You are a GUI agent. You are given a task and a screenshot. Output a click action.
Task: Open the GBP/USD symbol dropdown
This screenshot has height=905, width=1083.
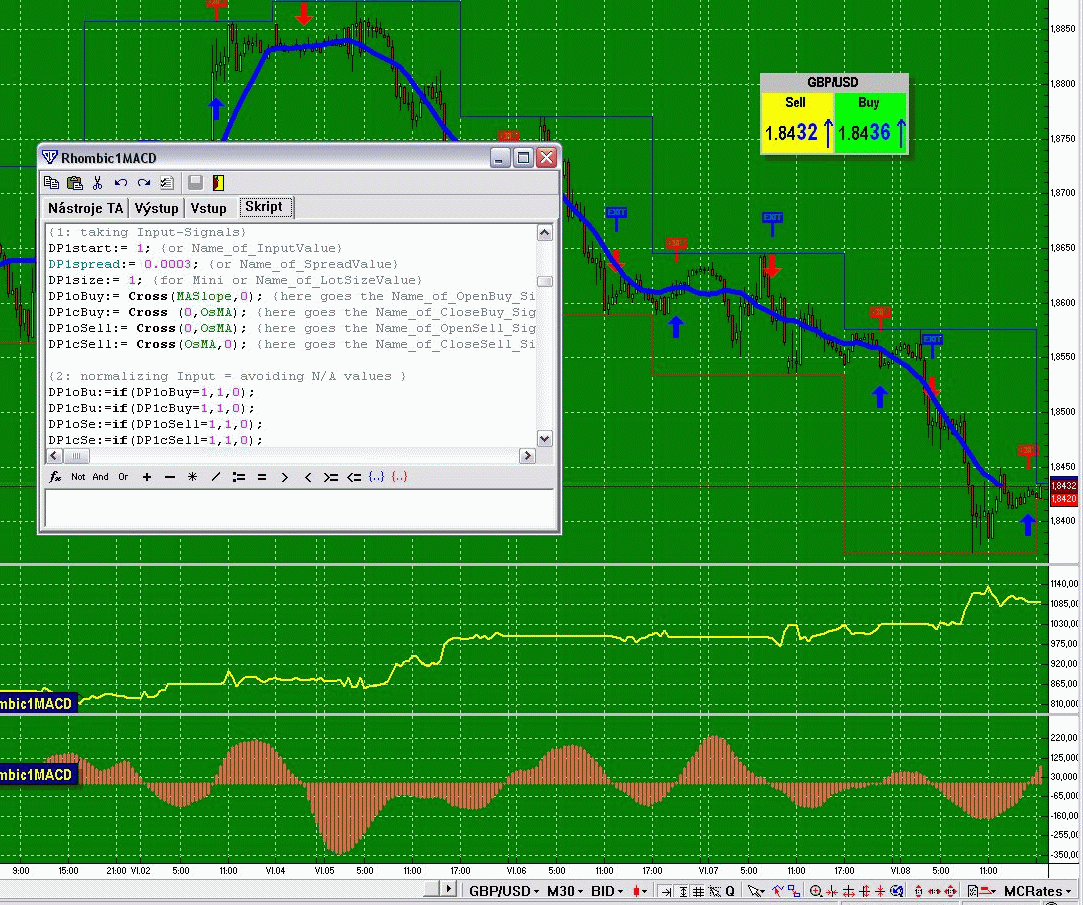click(505, 891)
